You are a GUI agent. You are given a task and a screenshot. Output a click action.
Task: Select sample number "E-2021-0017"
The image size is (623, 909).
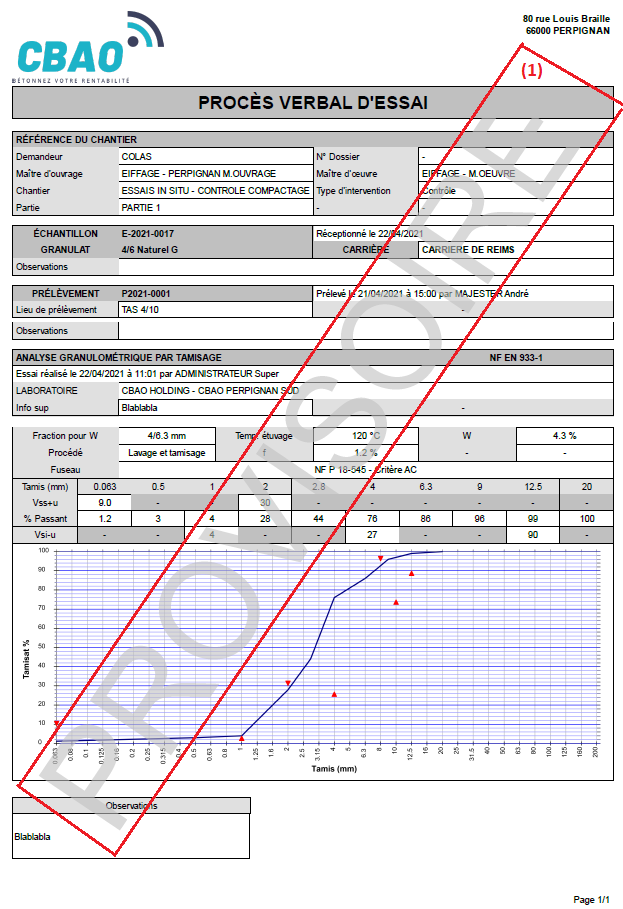tap(147, 234)
